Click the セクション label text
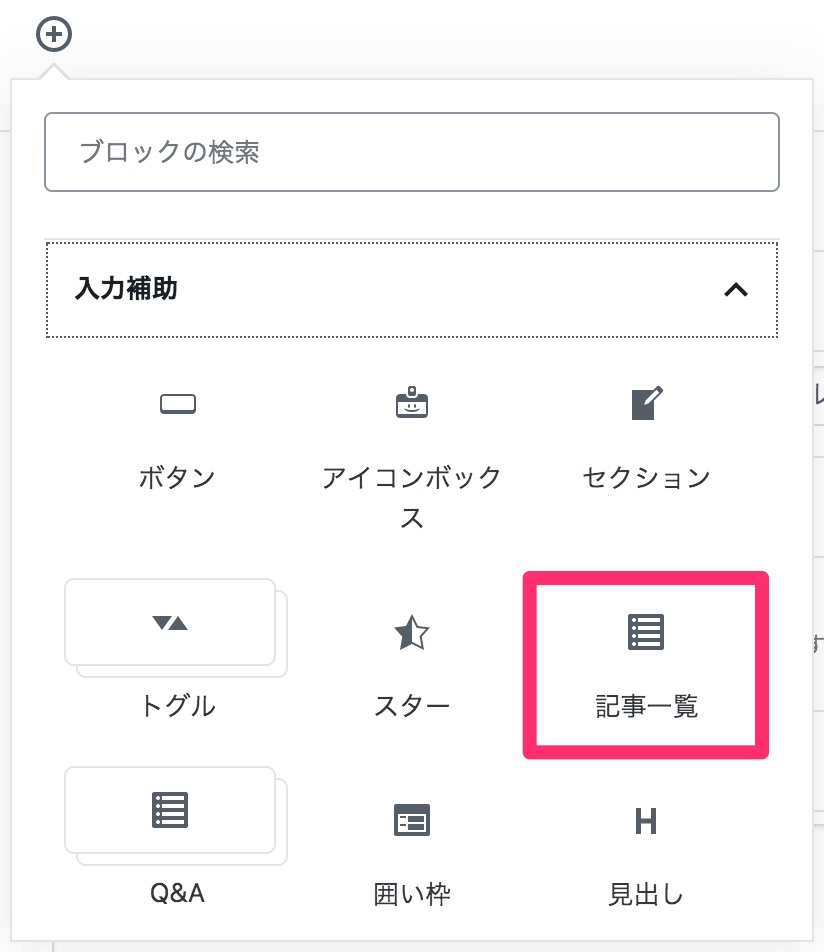 (x=647, y=478)
